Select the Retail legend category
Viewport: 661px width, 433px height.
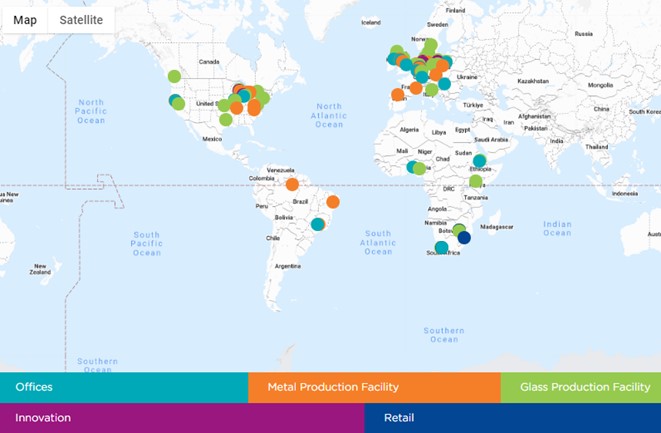[512, 418]
